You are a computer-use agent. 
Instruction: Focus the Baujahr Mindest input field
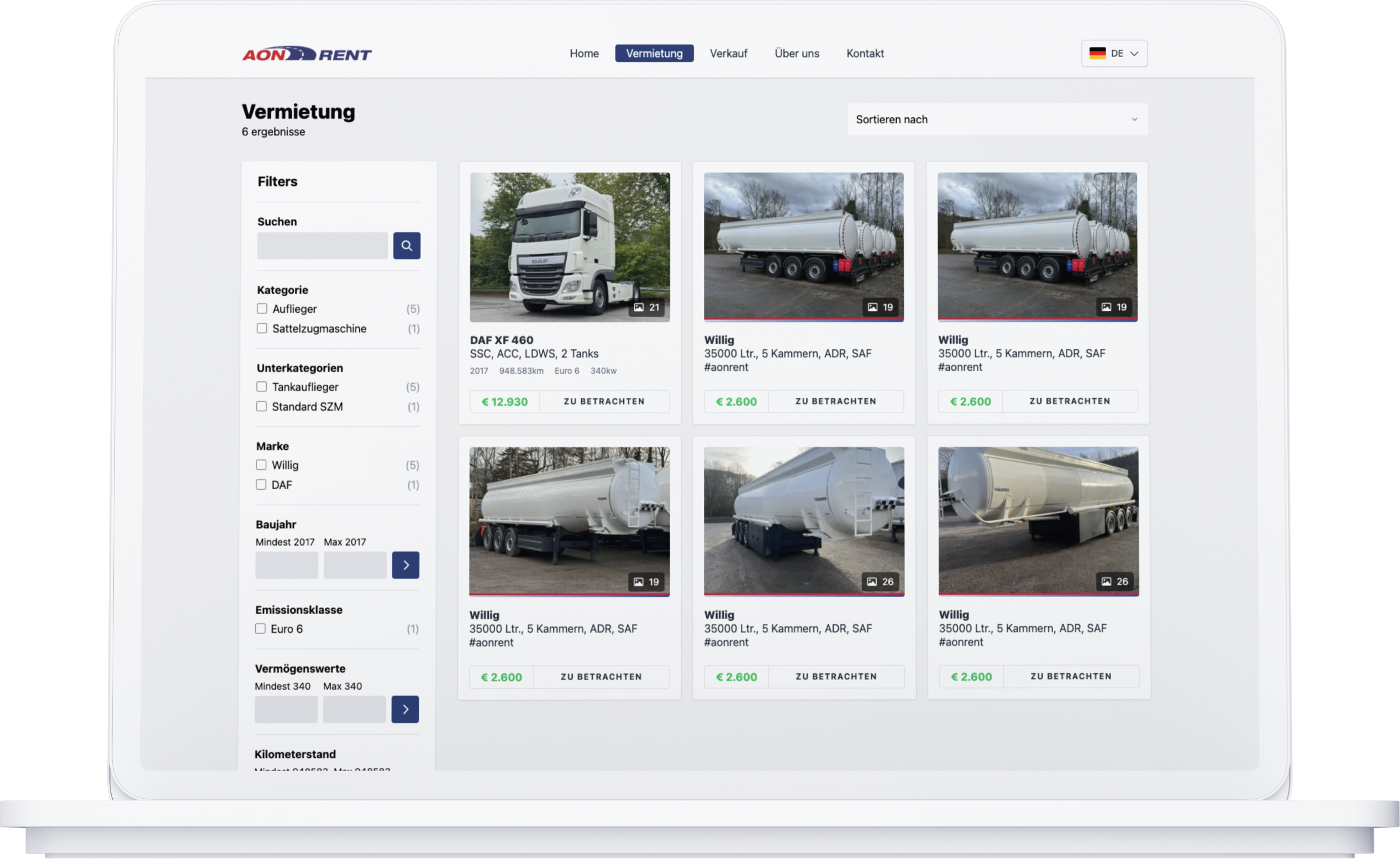(x=286, y=565)
